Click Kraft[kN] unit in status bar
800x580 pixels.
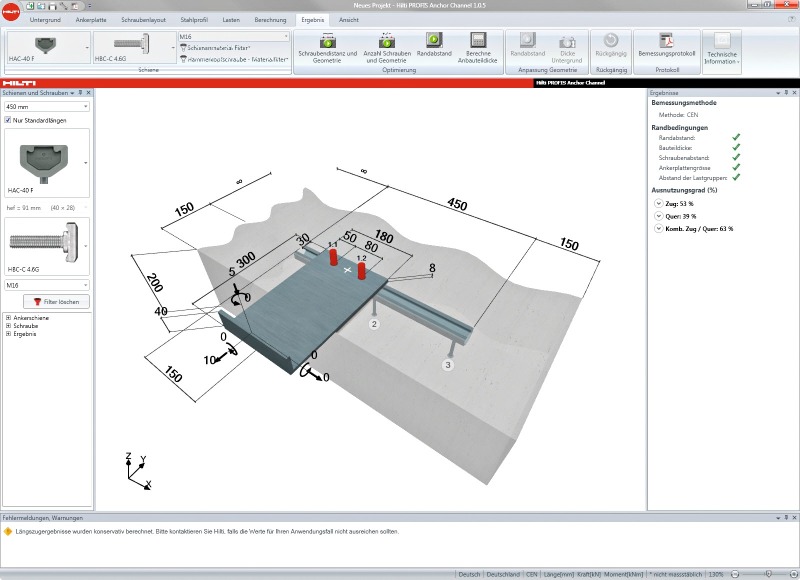pos(589,574)
